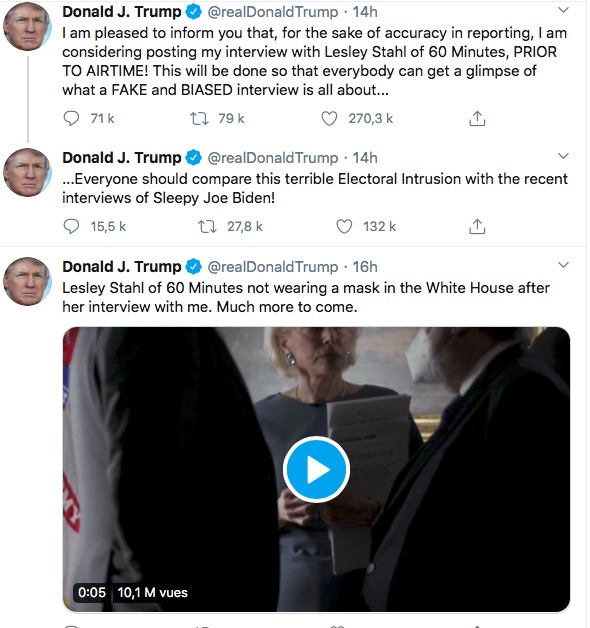The width and height of the screenshot is (590, 628).
Task: Retweet the tweet with 27,8 k retweets
Action: (208, 227)
